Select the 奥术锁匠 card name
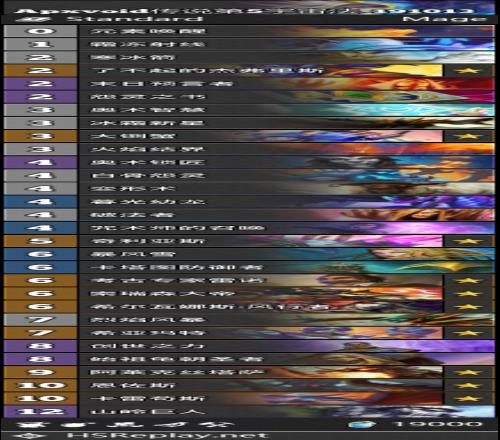The image size is (500, 440). click(148, 162)
